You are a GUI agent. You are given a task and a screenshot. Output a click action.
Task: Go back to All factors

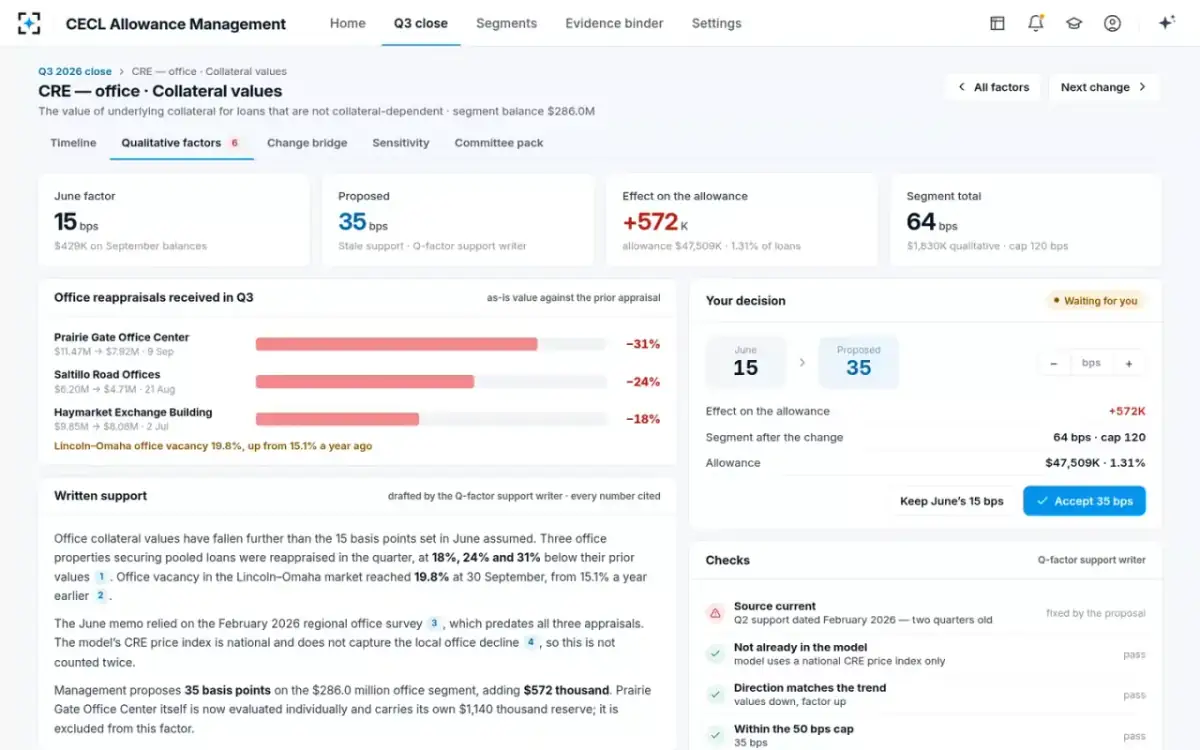click(x=993, y=87)
